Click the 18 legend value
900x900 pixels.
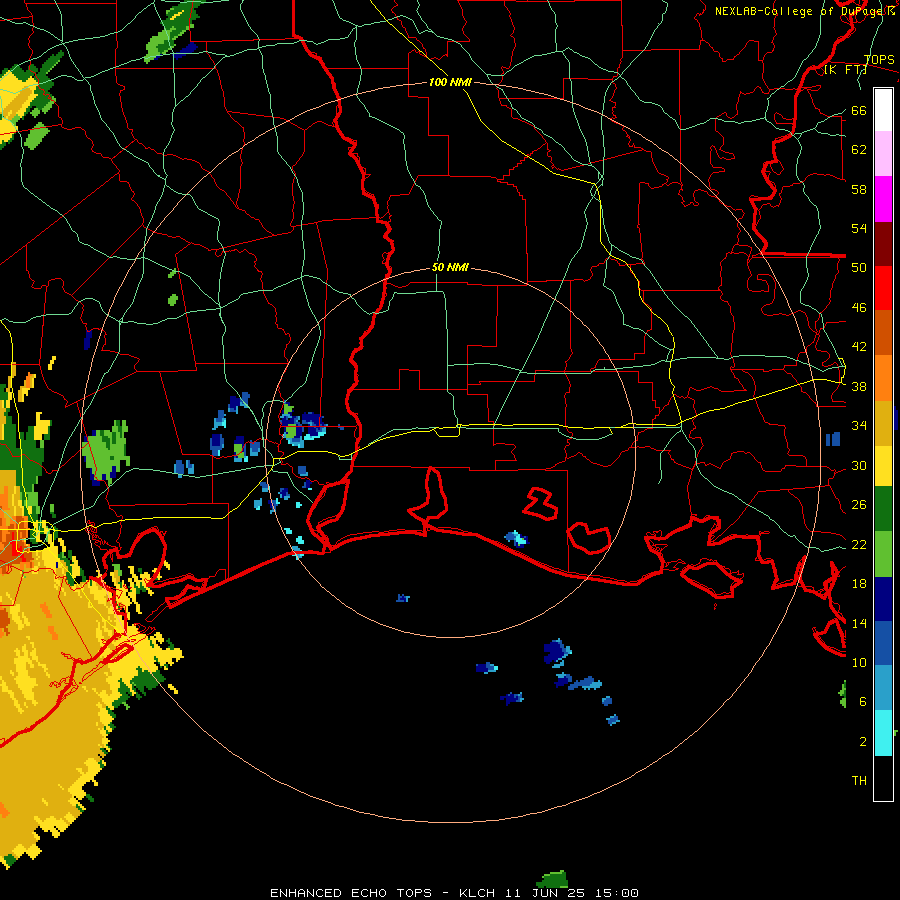pyautogui.click(x=859, y=584)
